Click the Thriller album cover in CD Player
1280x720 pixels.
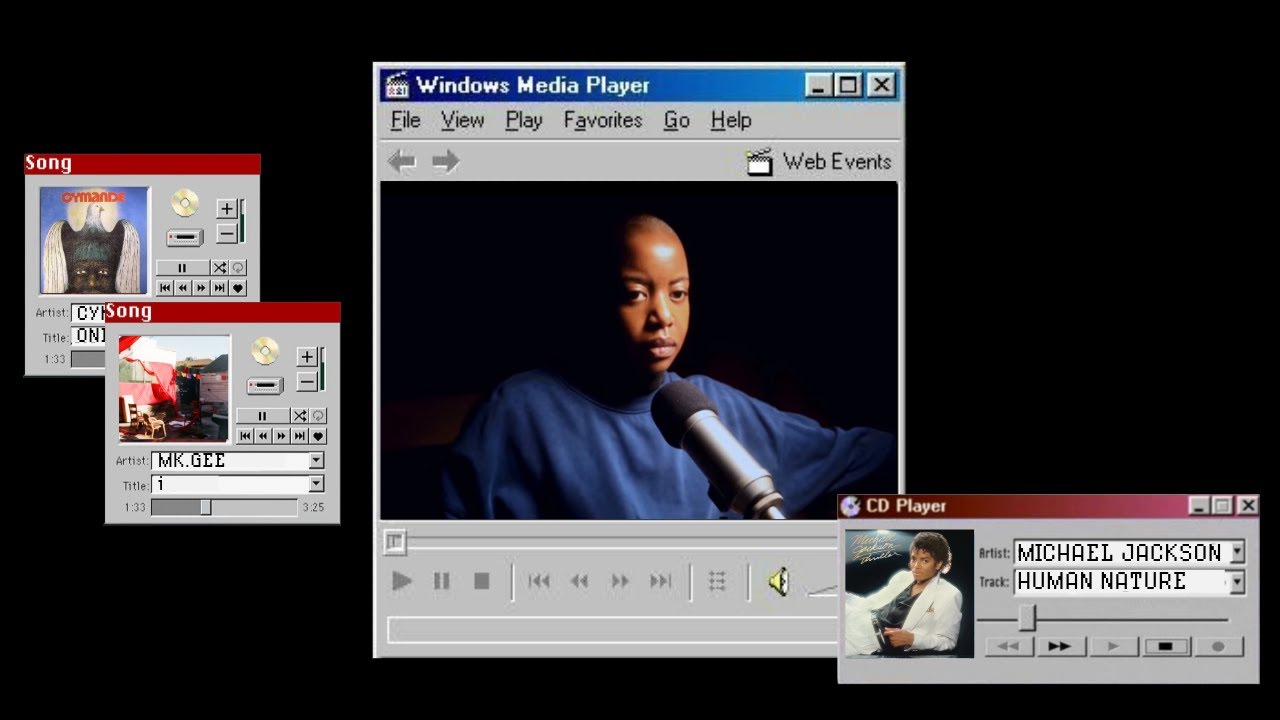(909, 593)
